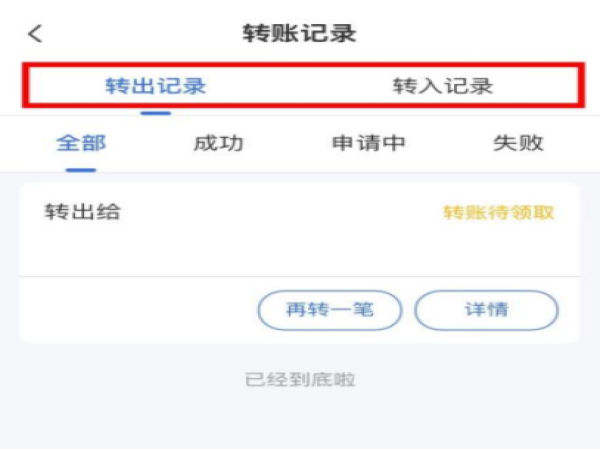Click the 再转一笔 button
The image size is (600, 450).
point(330,310)
